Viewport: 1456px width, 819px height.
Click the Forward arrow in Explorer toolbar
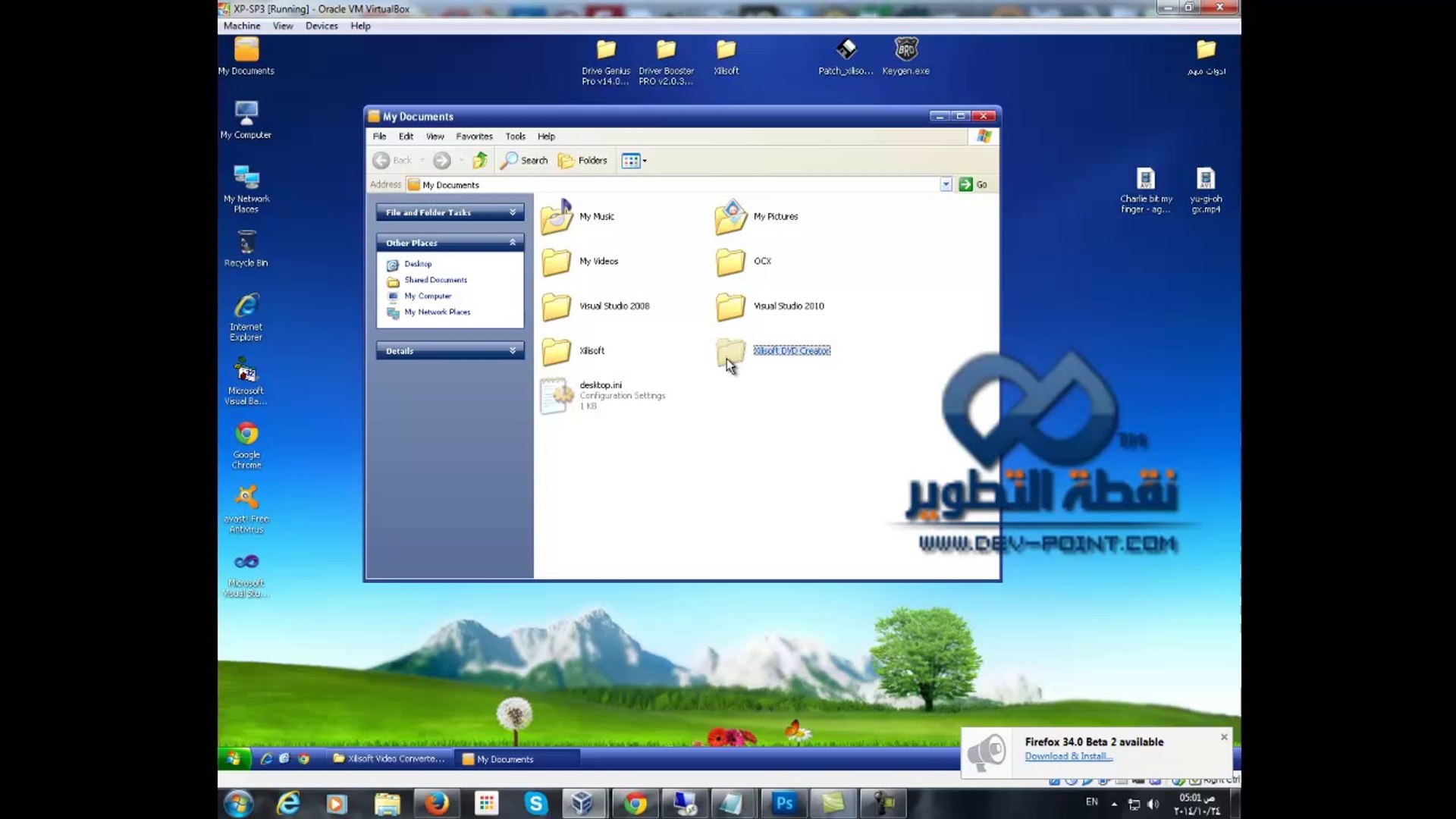click(442, 161)
